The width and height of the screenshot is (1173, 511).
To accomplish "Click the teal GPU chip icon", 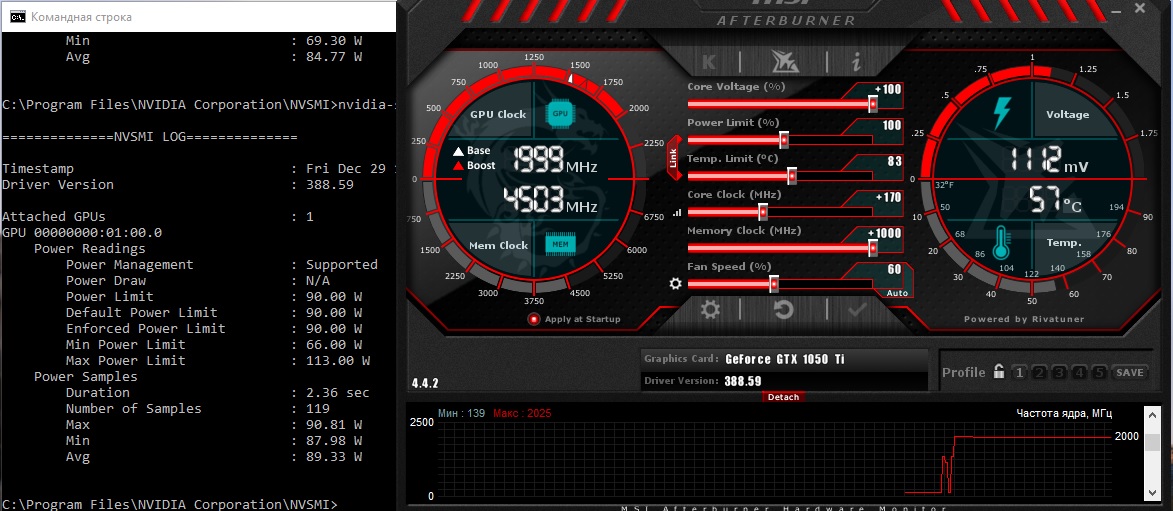I will tap(559, 113).
